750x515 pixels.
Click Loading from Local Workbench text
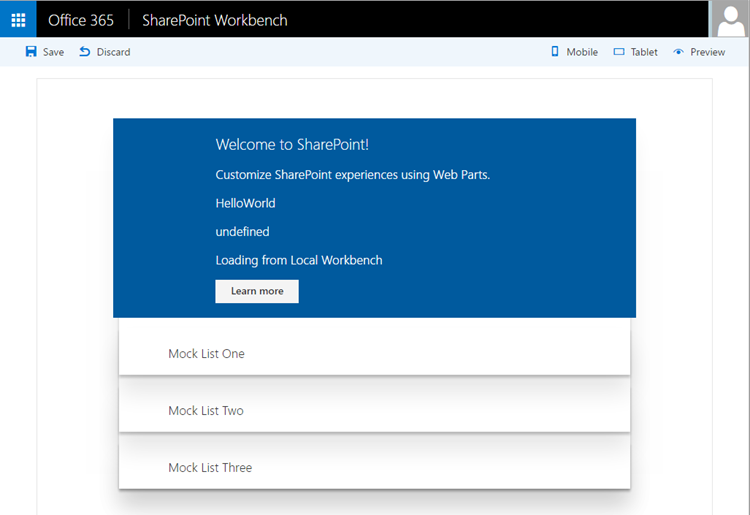(x=299, y=260)
